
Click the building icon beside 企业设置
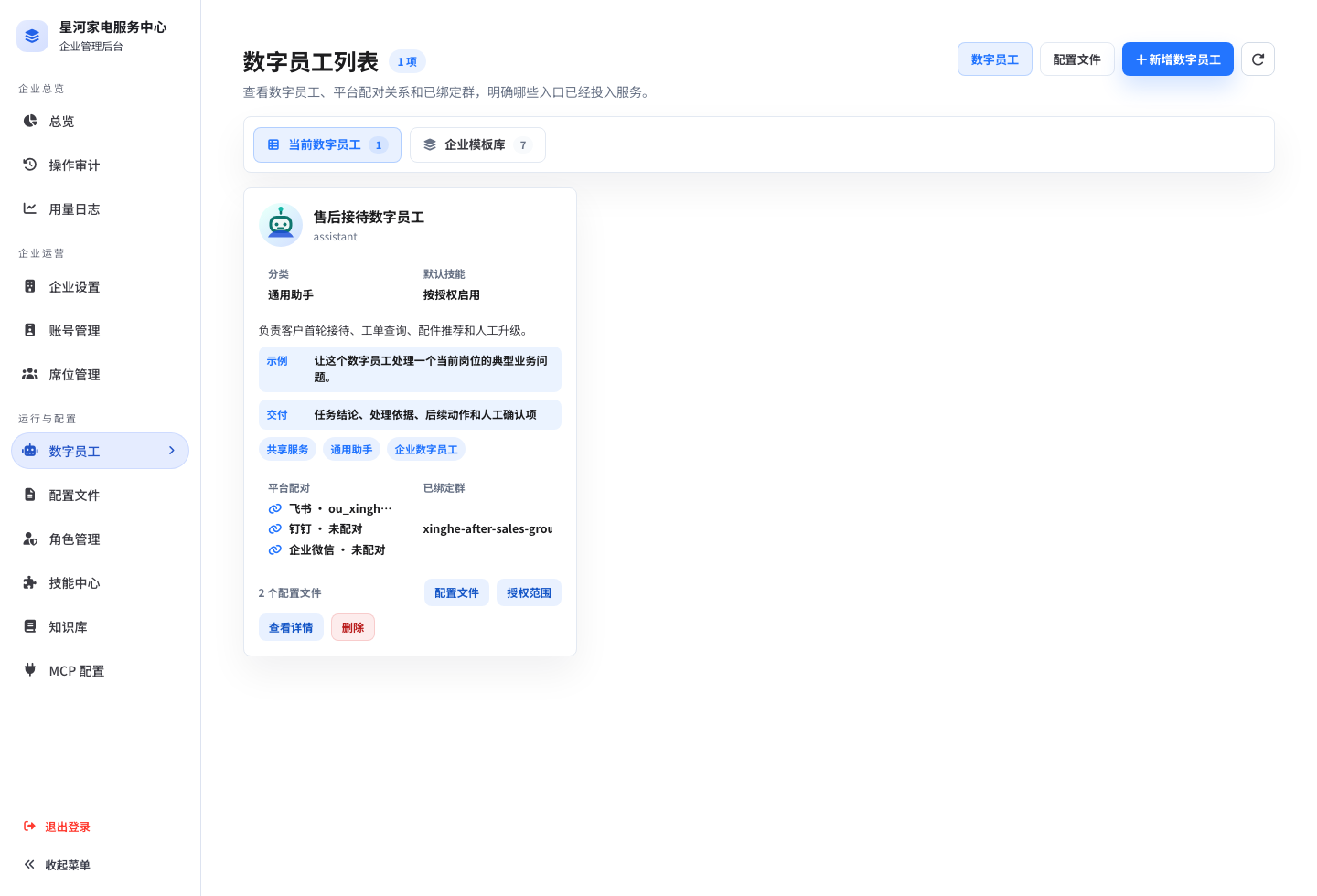point(30,286)
